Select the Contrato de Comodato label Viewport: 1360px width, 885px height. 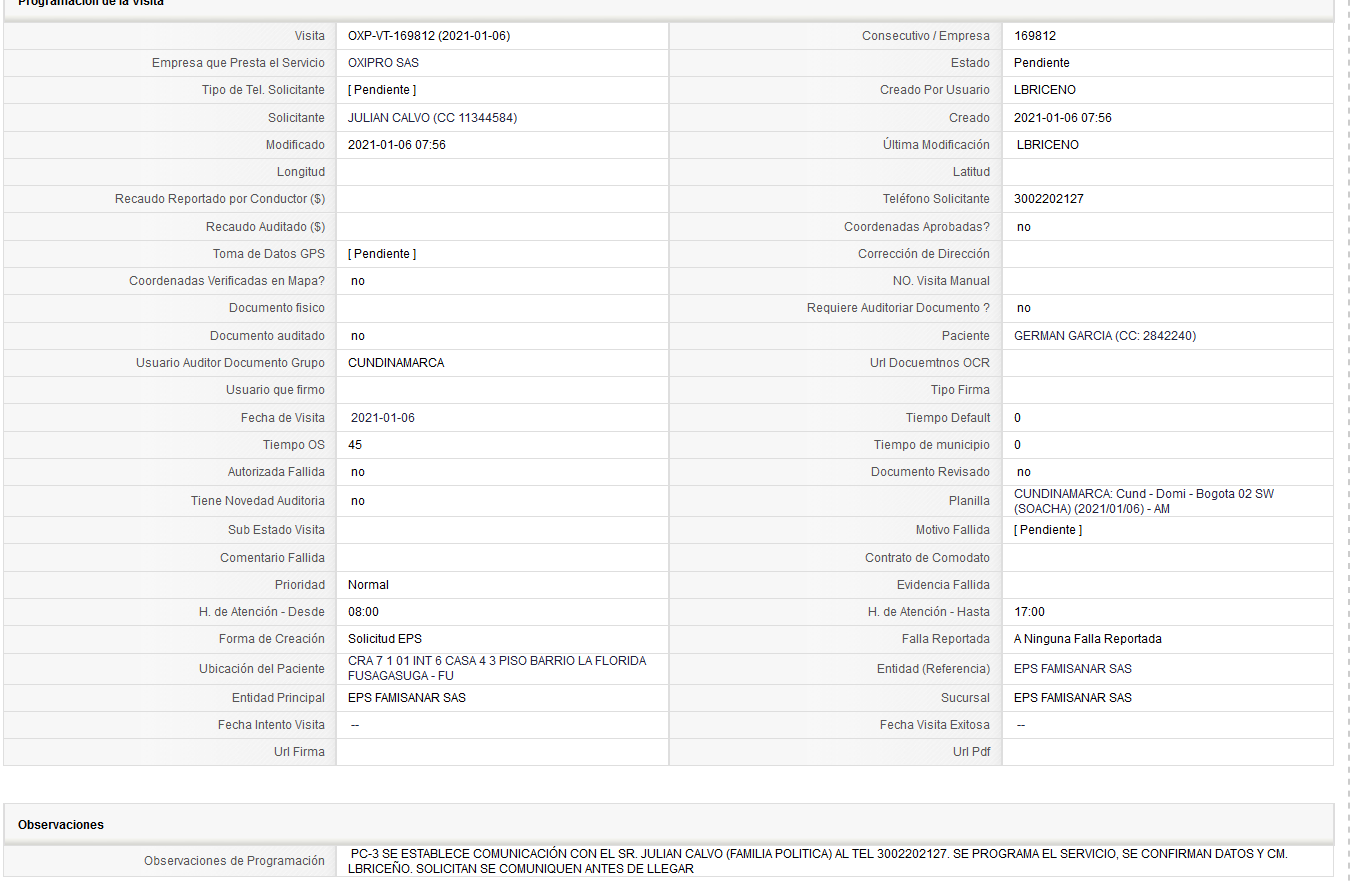pyautogui.click(x=927, y=558)
